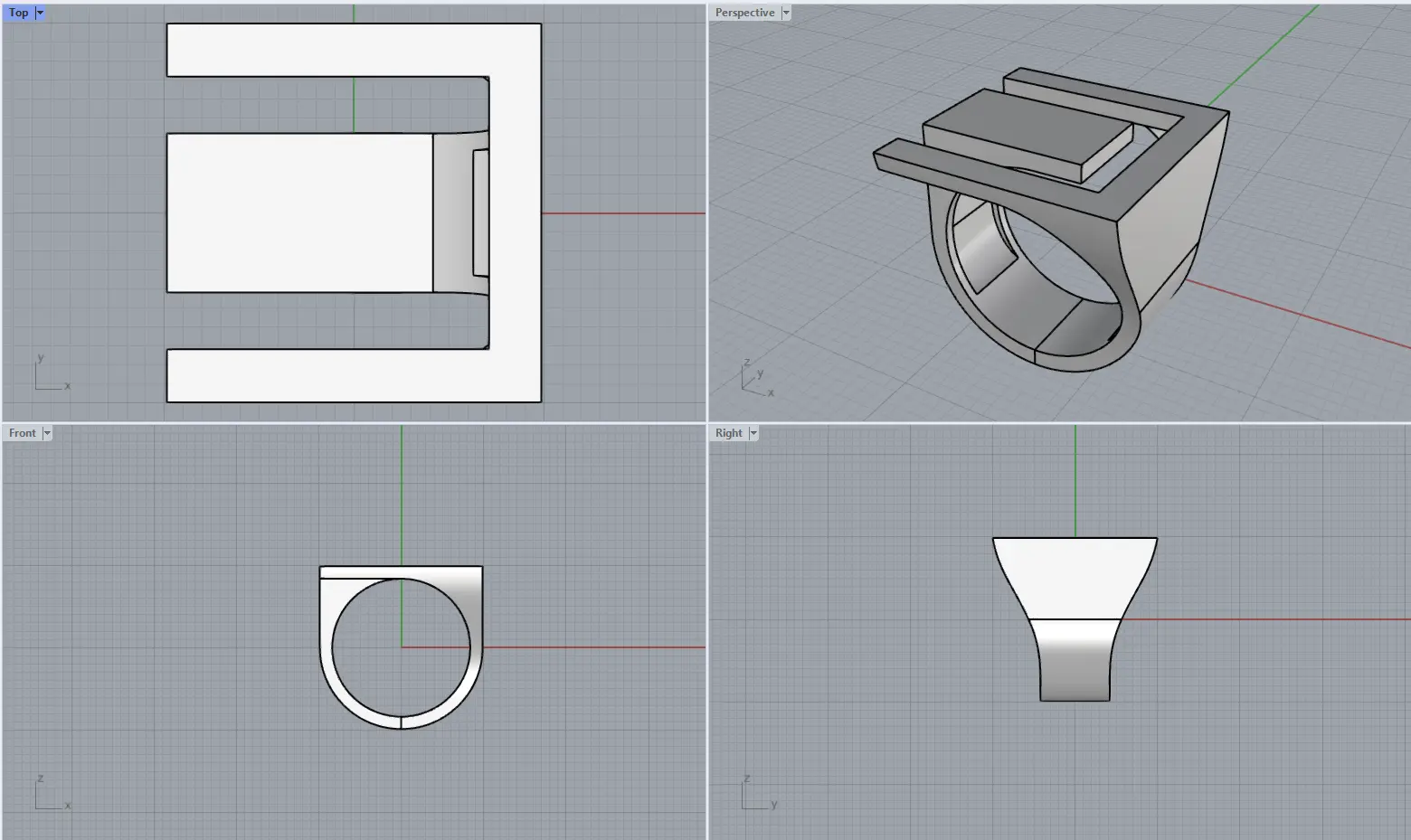Open the Front viewport dropdown arrow
The height and width of the screenshot is (840, 1411).
pos(47,433)
